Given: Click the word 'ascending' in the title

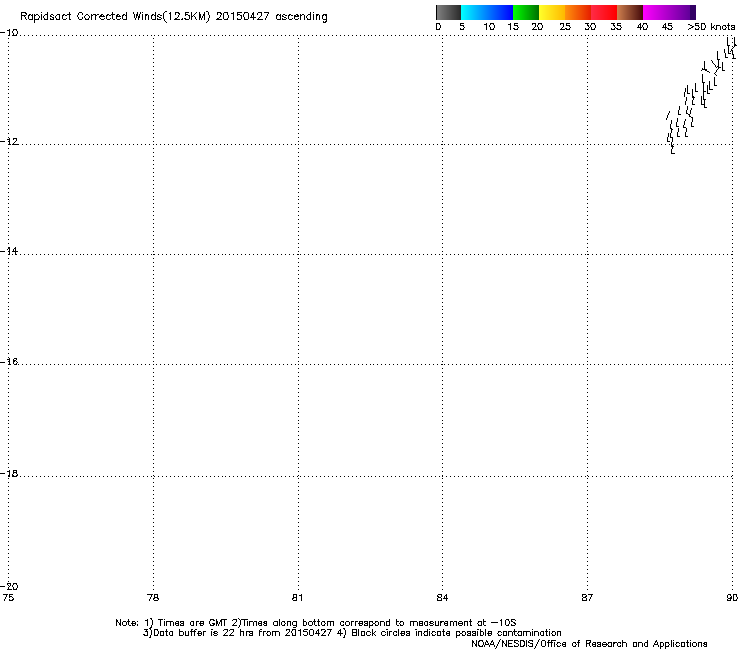Looking at the screenshot, I should 301,17.
